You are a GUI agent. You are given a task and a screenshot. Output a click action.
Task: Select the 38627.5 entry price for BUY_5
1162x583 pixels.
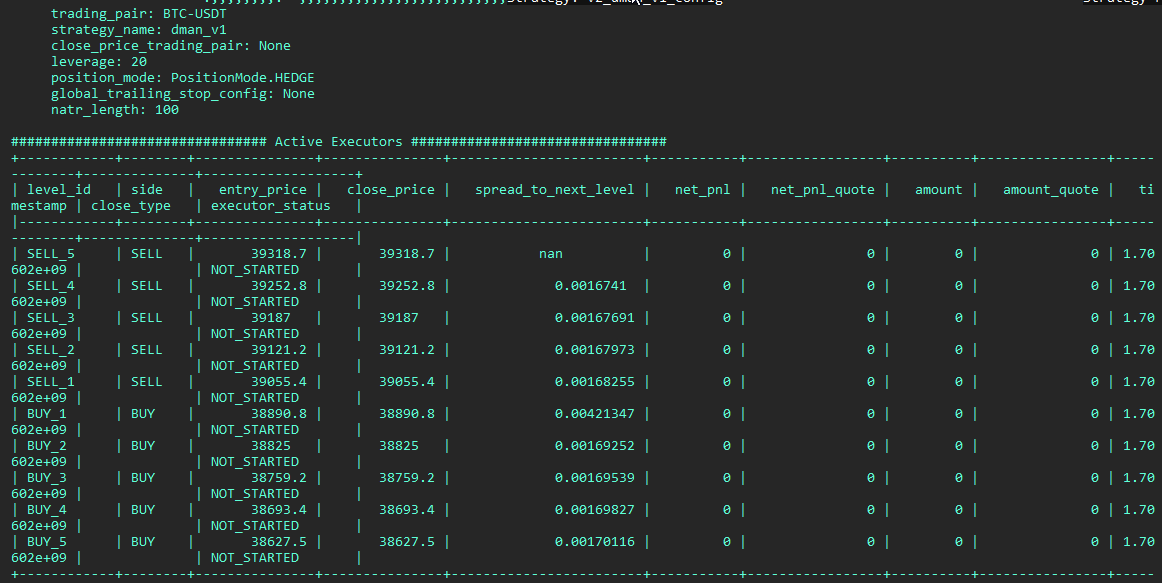[286, 542]
